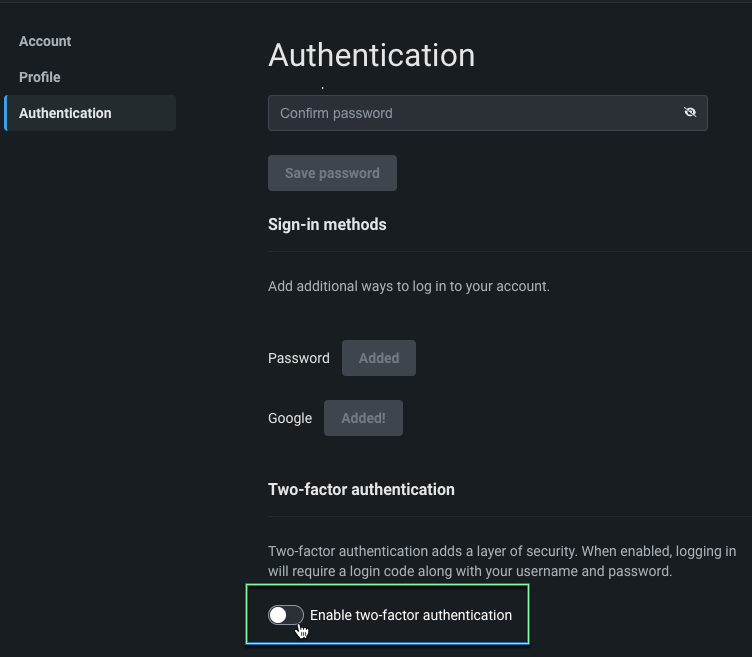The image size is (752, 657).
Task: Go to the Profile settings section
Action: click(x=40, y=77)
